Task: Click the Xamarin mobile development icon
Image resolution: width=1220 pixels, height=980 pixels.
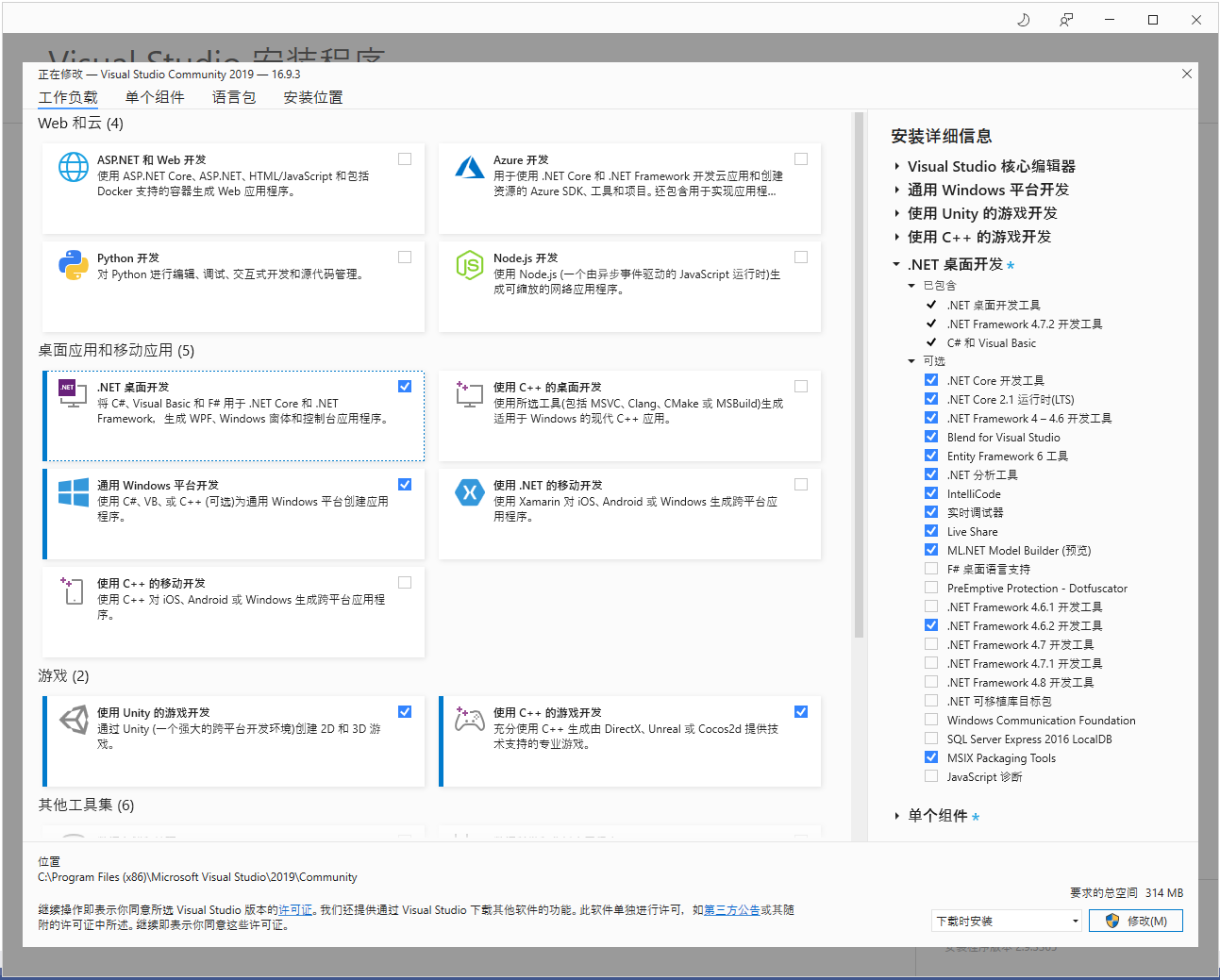Action: (470, 492)
